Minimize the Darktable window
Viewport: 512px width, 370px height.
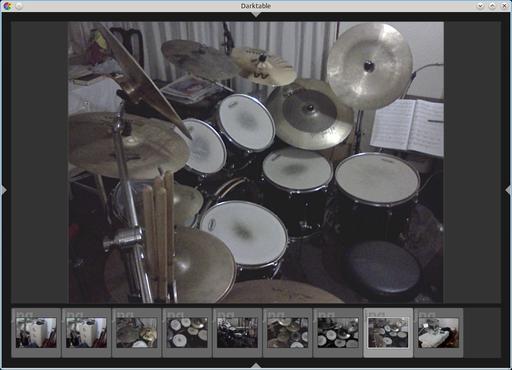pos(480,6)
